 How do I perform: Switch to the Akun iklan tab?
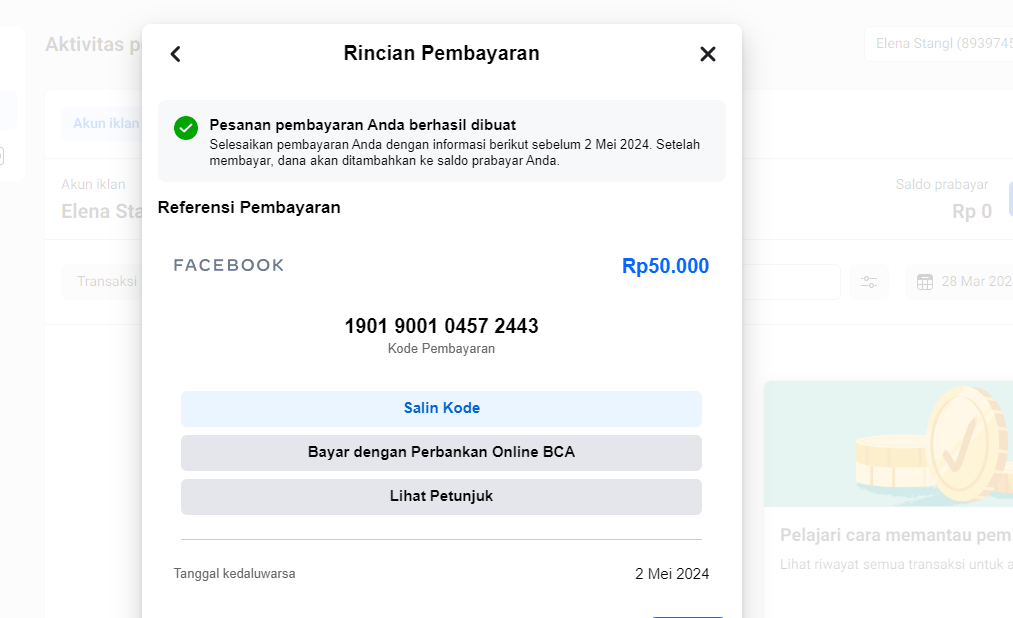pos(106,123)
